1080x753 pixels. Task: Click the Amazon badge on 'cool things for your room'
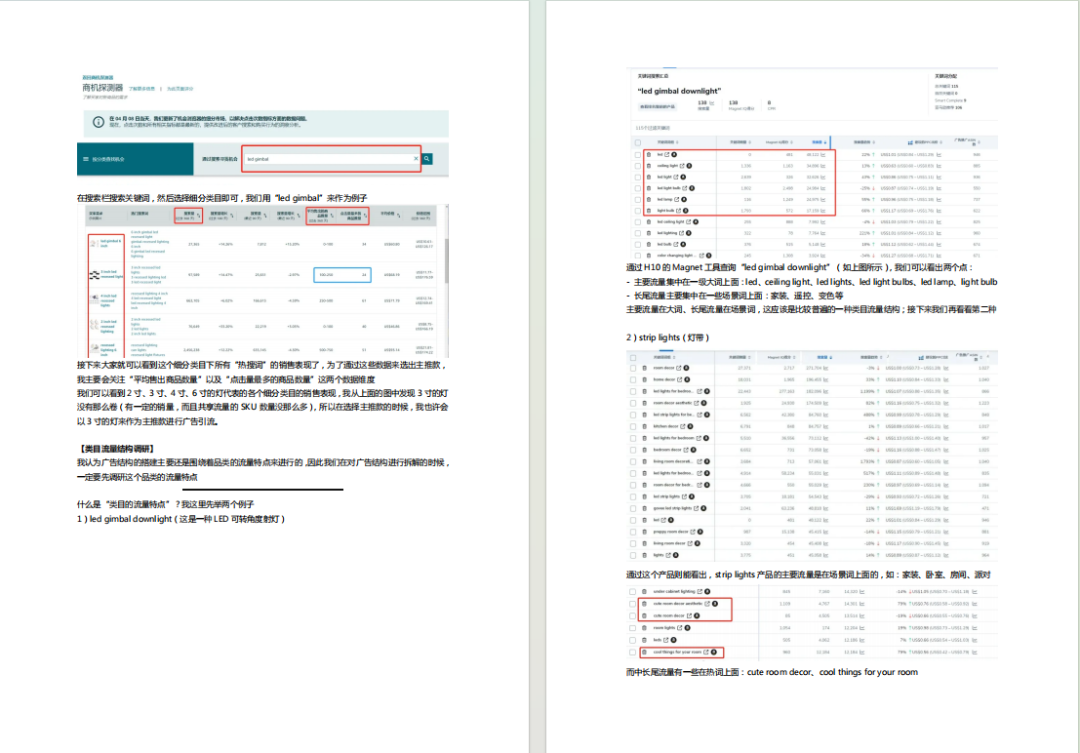(714, 652)
